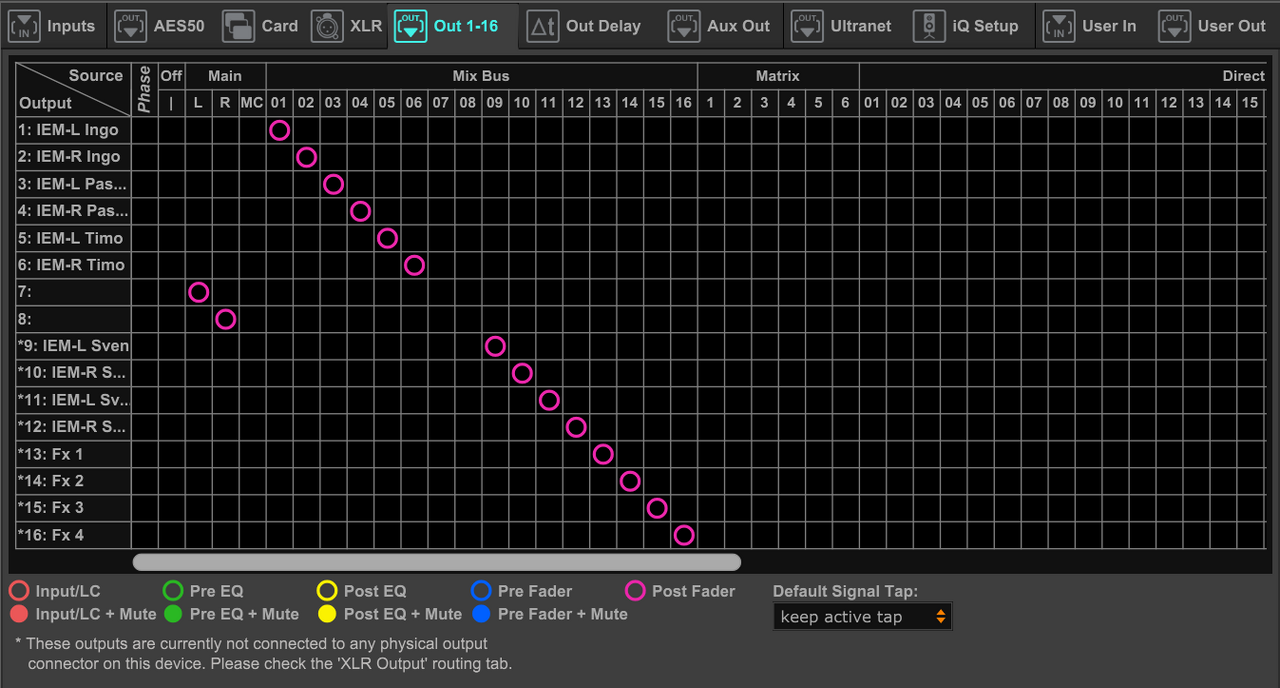
Task: Toggle Mix Bus 01 routing for IEM-L Ingo
Action: click(279, 130)
